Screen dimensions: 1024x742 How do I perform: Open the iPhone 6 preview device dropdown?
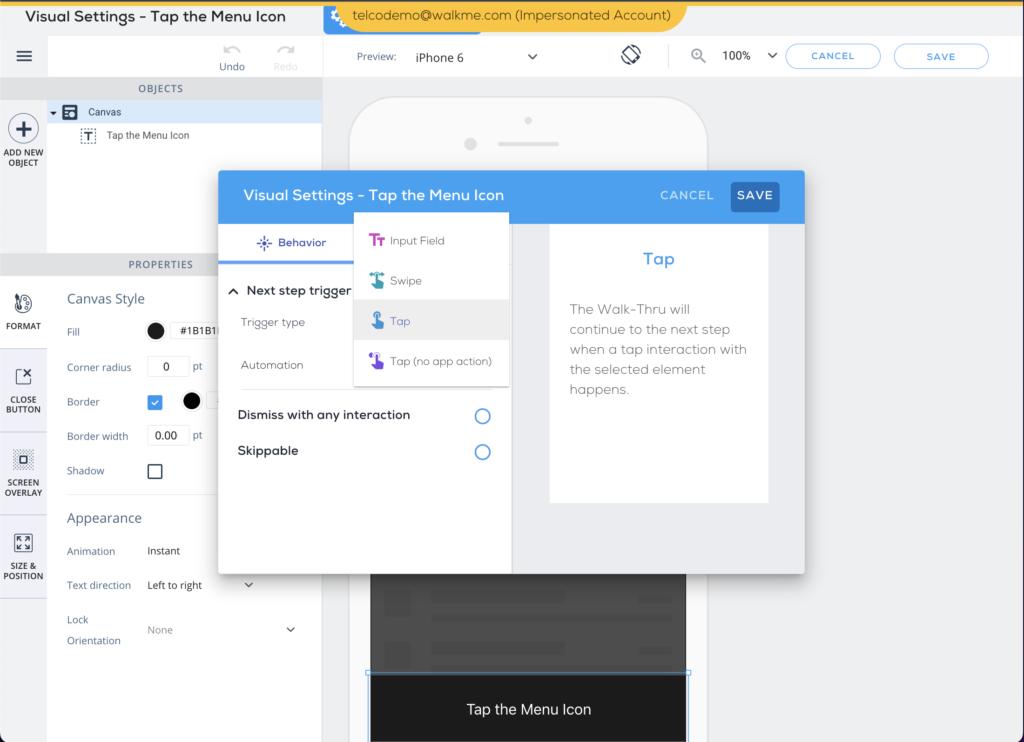tap(476, 57)
